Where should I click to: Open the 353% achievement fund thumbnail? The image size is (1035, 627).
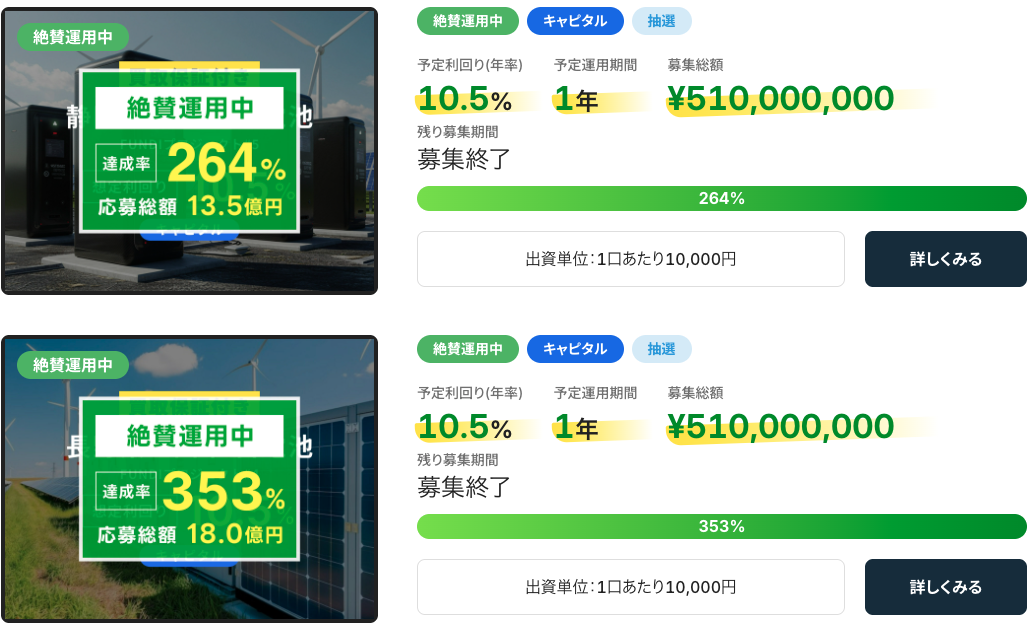[189, 479]
